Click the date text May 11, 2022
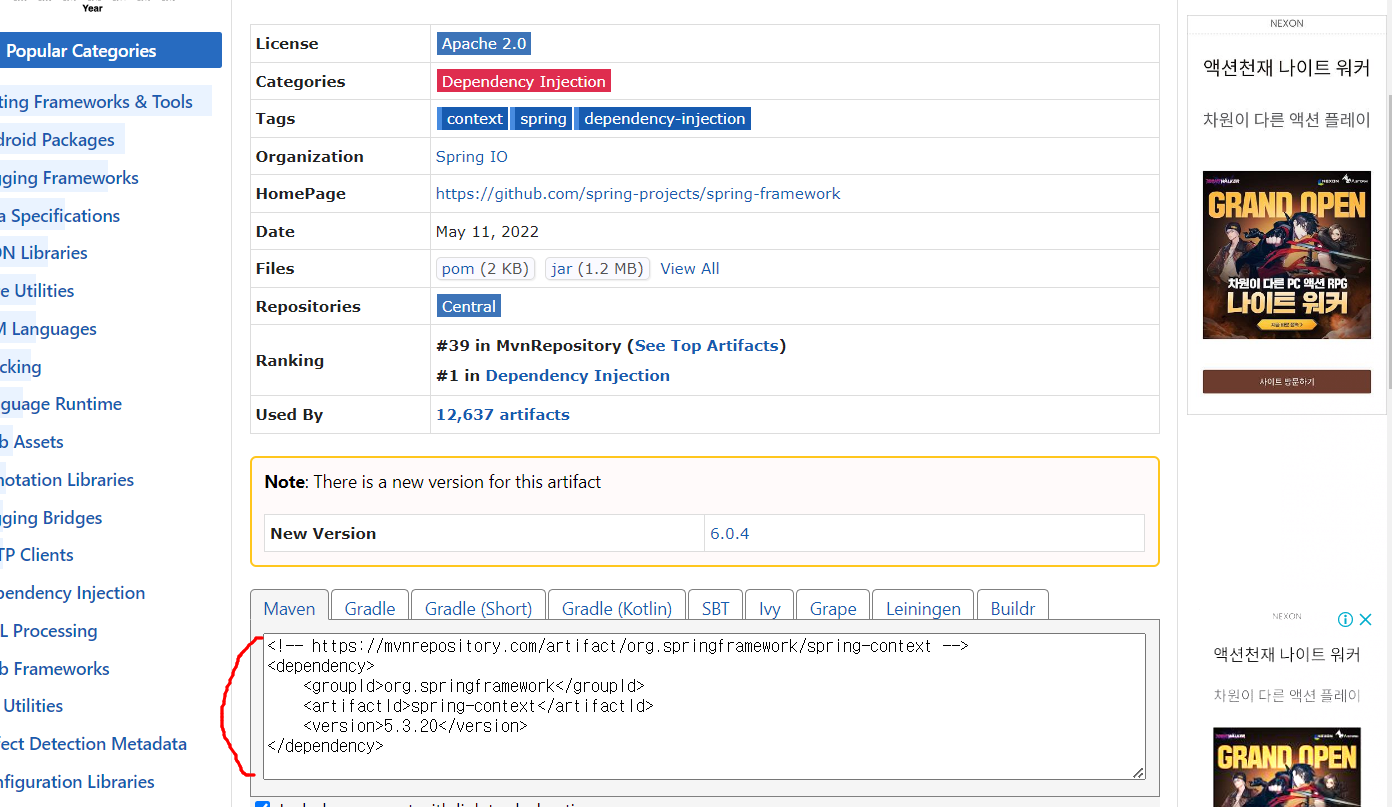The width and height of the screenshot is (1392, 807). pyautogui.click(x=487, y=232)
